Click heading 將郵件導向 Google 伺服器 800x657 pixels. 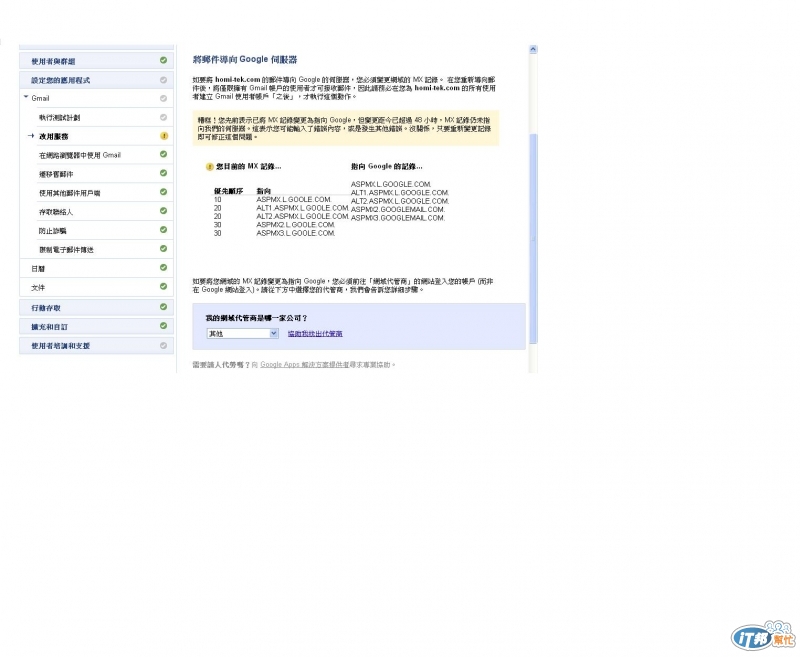[245, 60]
